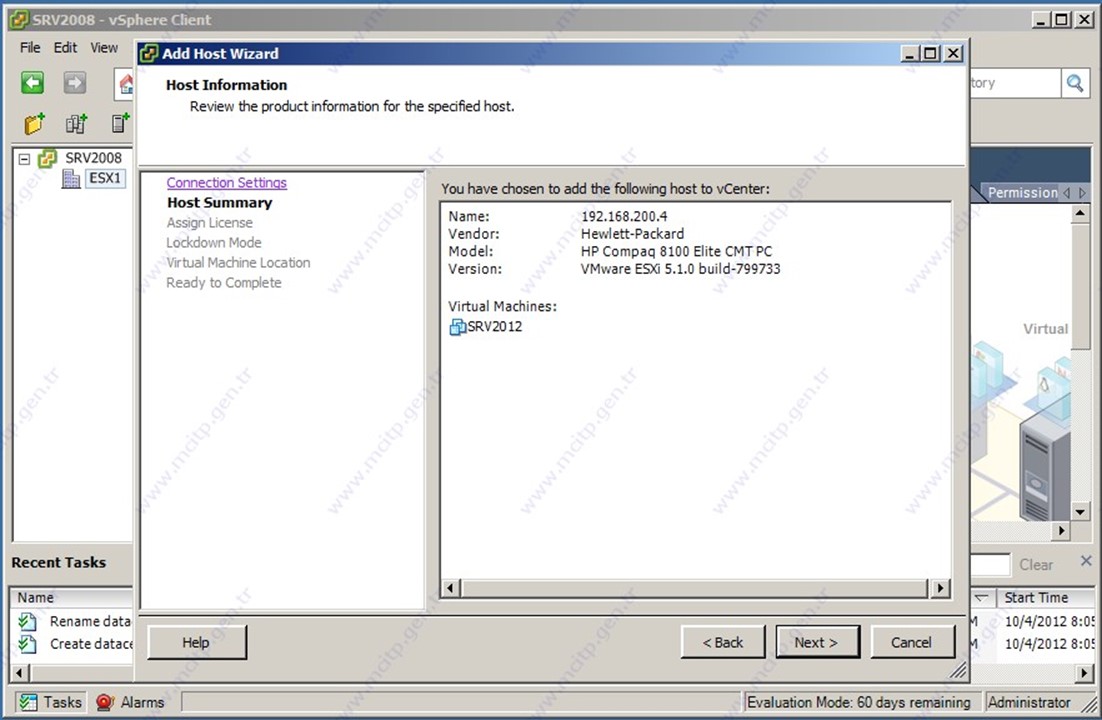Click main panel scroll-down arrow
Viewport: 1102px width, 720px height.
tap(1080, 511)
